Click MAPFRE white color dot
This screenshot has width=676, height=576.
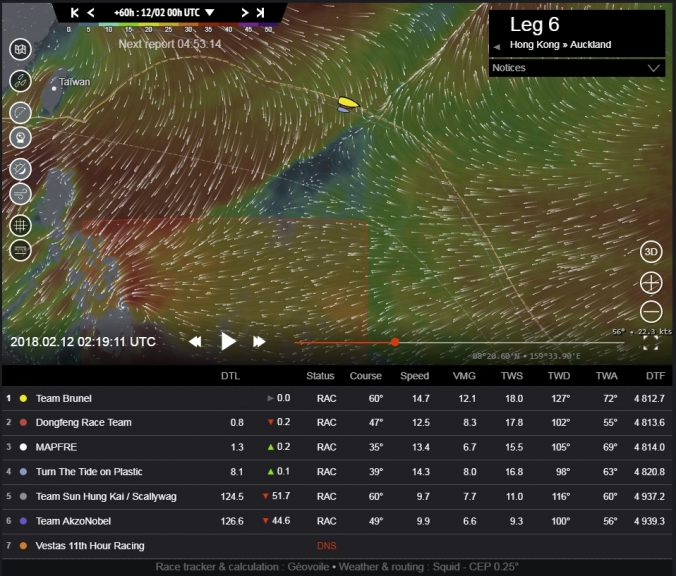pyautogui.click(x=23, y=447)
